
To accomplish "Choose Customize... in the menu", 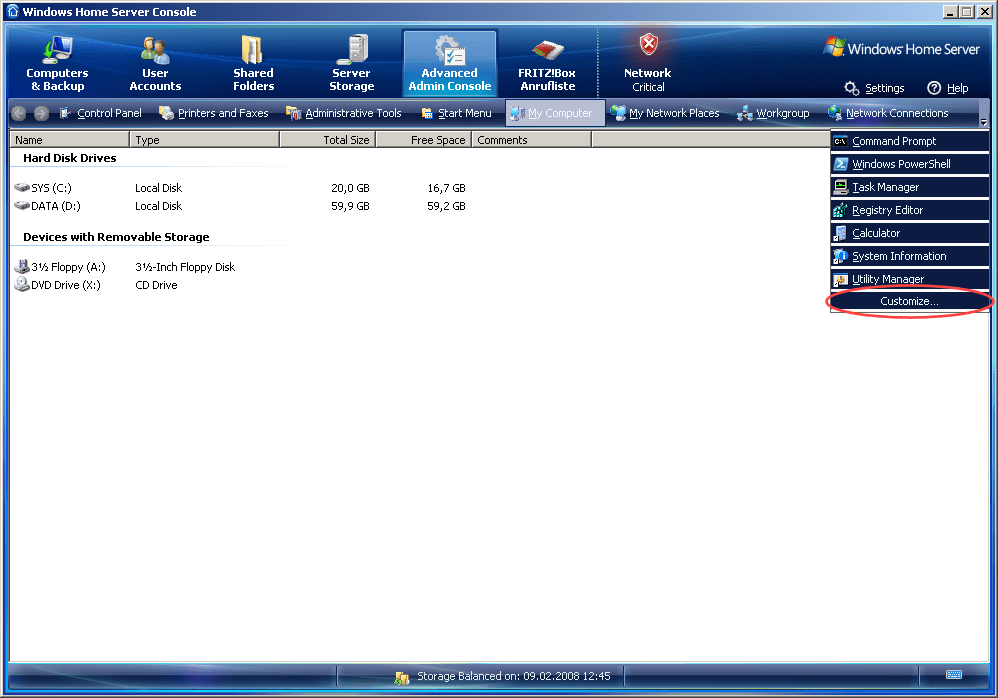I will 910,301.
